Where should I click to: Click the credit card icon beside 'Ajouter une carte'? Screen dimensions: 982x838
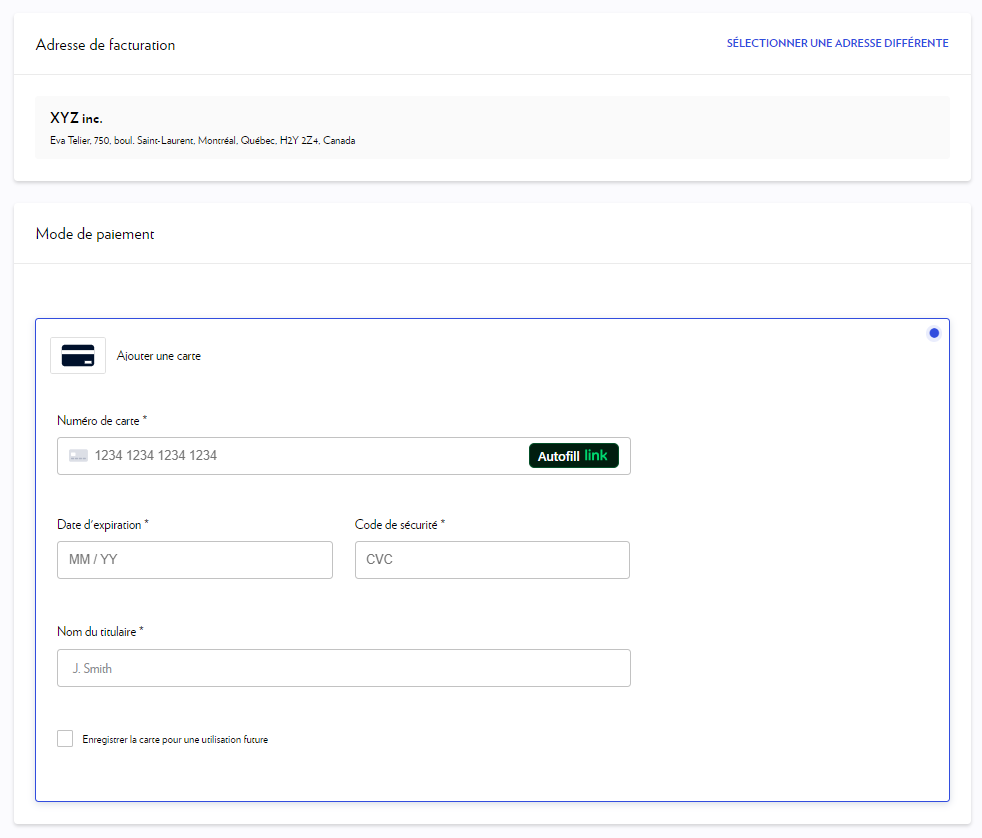coord(77,355)
